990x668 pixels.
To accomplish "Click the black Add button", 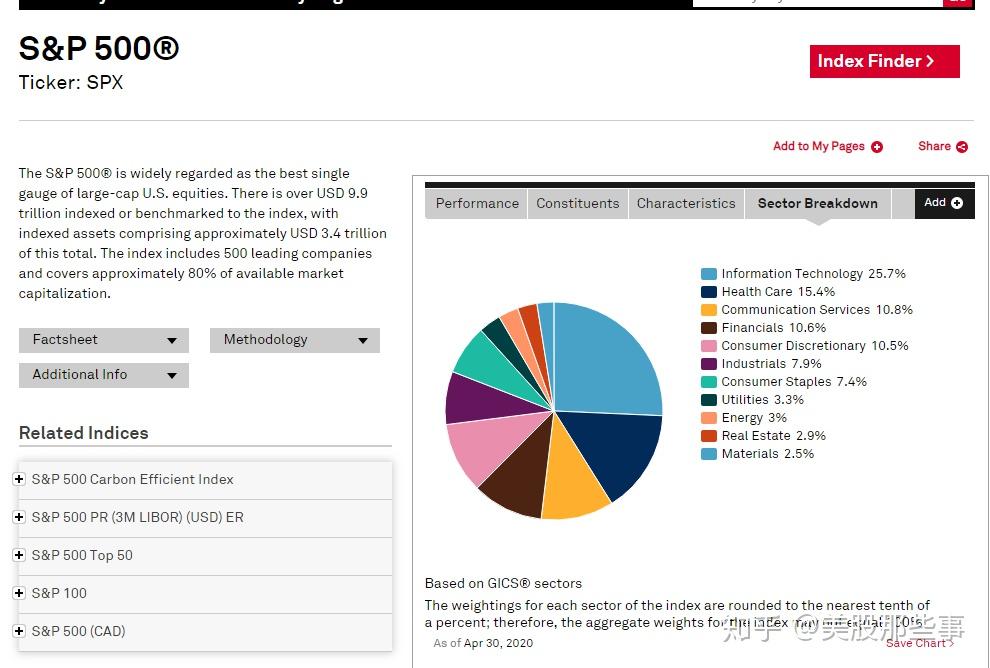I will 945,203.
